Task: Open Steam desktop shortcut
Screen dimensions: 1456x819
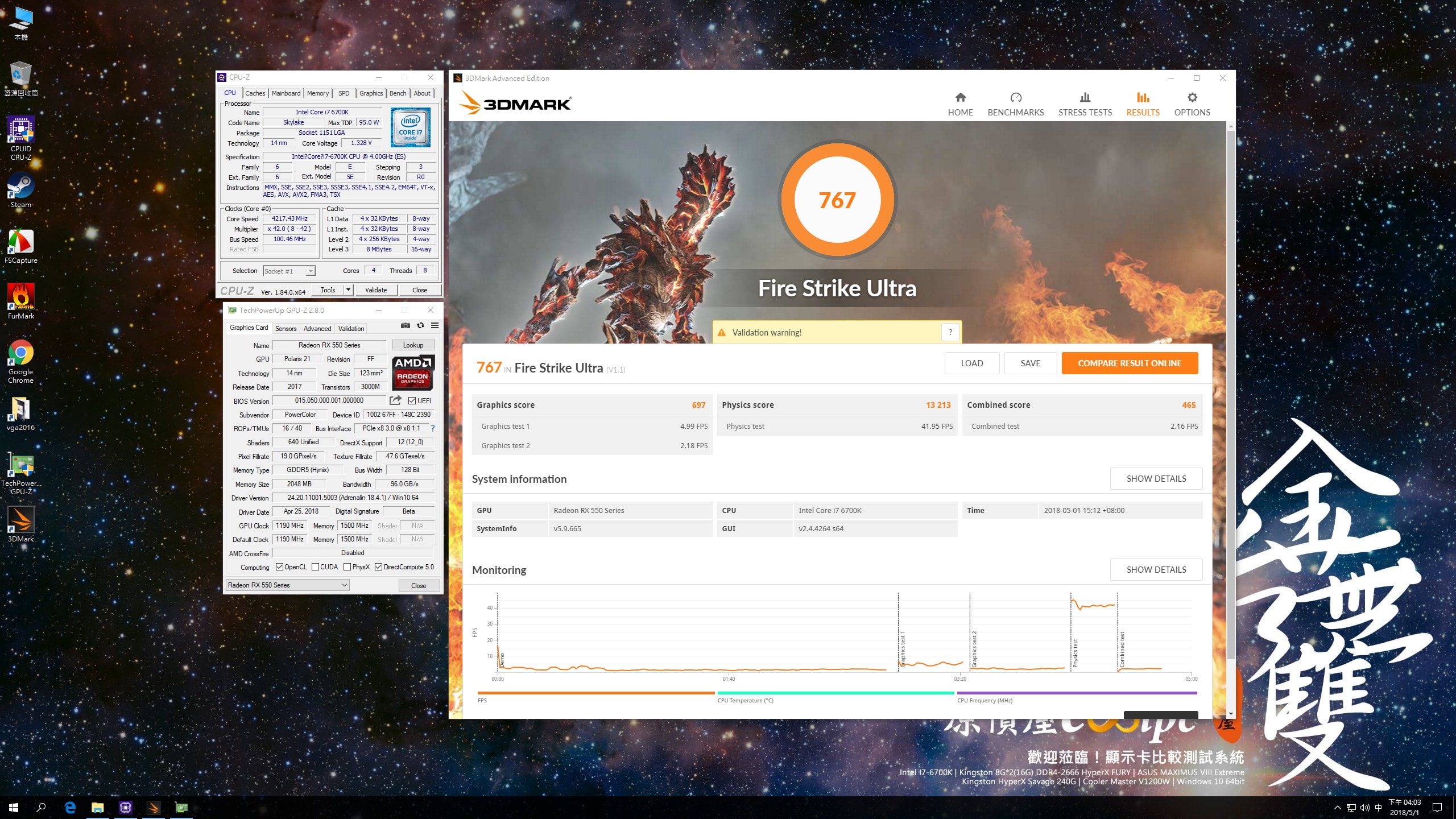Action: point(21,191)
